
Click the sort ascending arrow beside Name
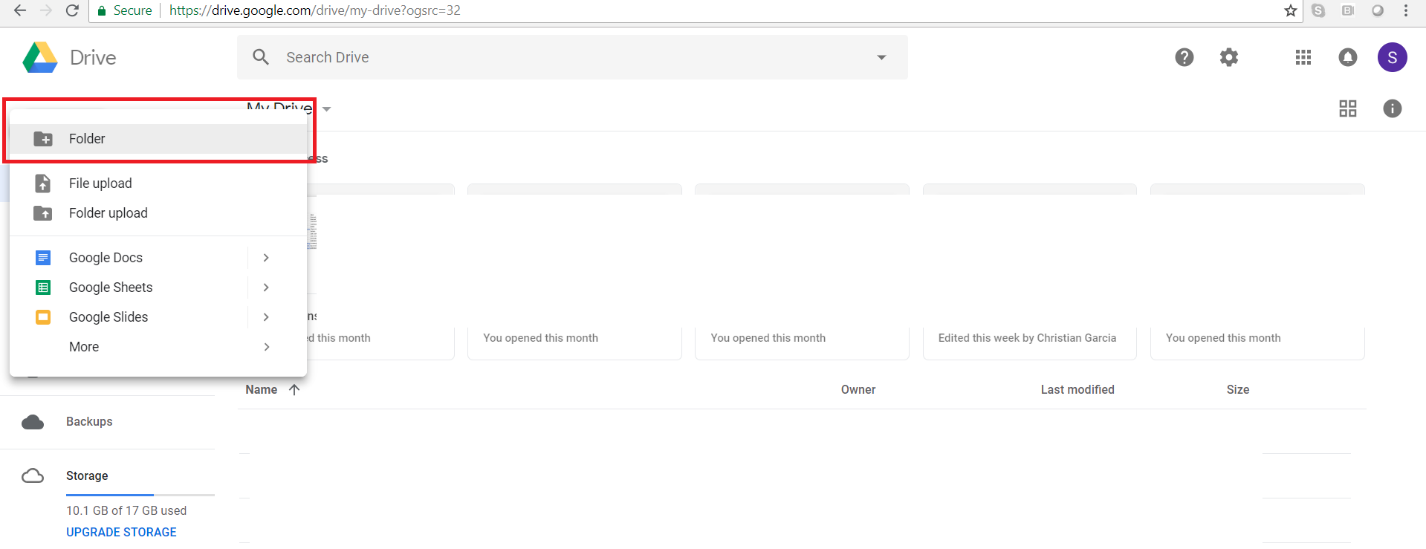pyautogui.click(x=294, y=390)
